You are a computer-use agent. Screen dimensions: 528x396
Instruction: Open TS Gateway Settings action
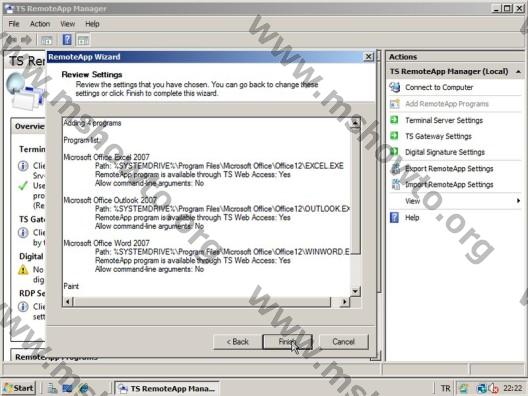(438, 136)
